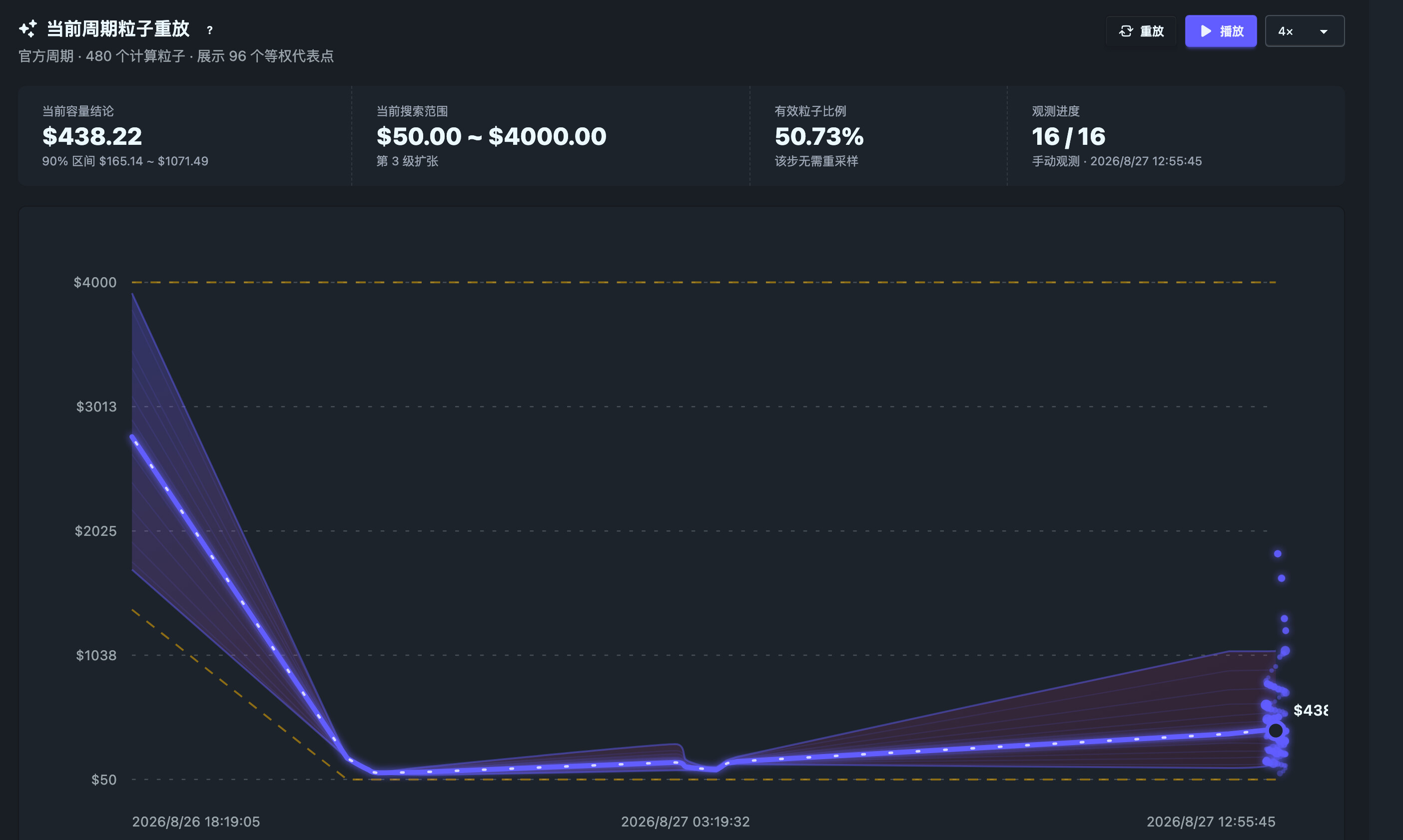Click the effective particle ratio 50.73% card
1403x840 pixels.
[x=878, y=136]
